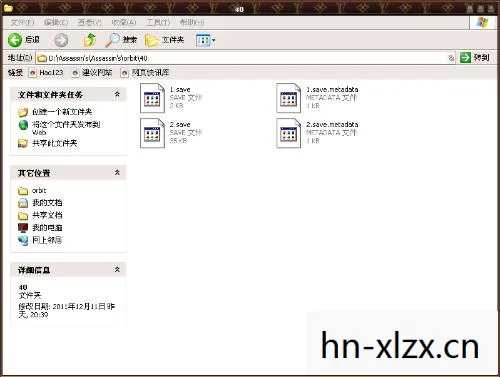Open the 工具(T) menu
The width and height of the screenshot is (500, 377).
(x=158, y=22)
